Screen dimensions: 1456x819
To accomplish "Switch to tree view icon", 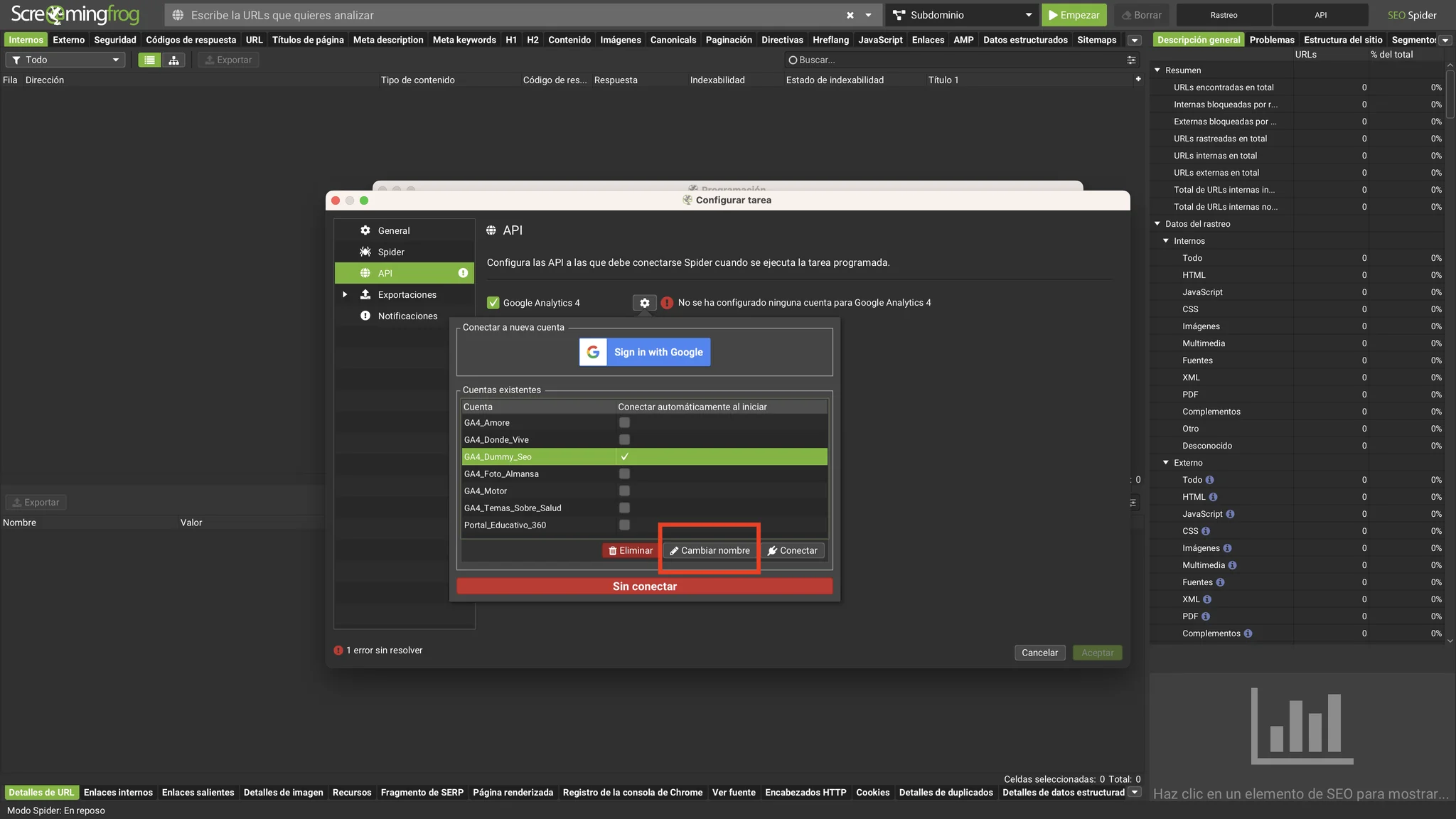I will click(x=173, y=60).
